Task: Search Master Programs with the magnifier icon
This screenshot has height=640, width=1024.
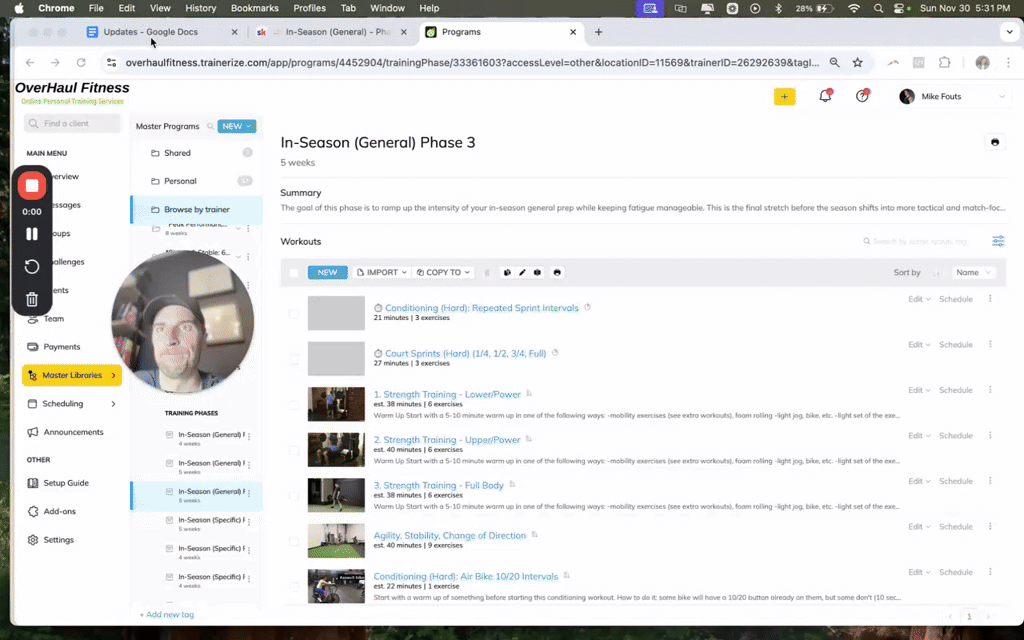Action: pos(210,126)
